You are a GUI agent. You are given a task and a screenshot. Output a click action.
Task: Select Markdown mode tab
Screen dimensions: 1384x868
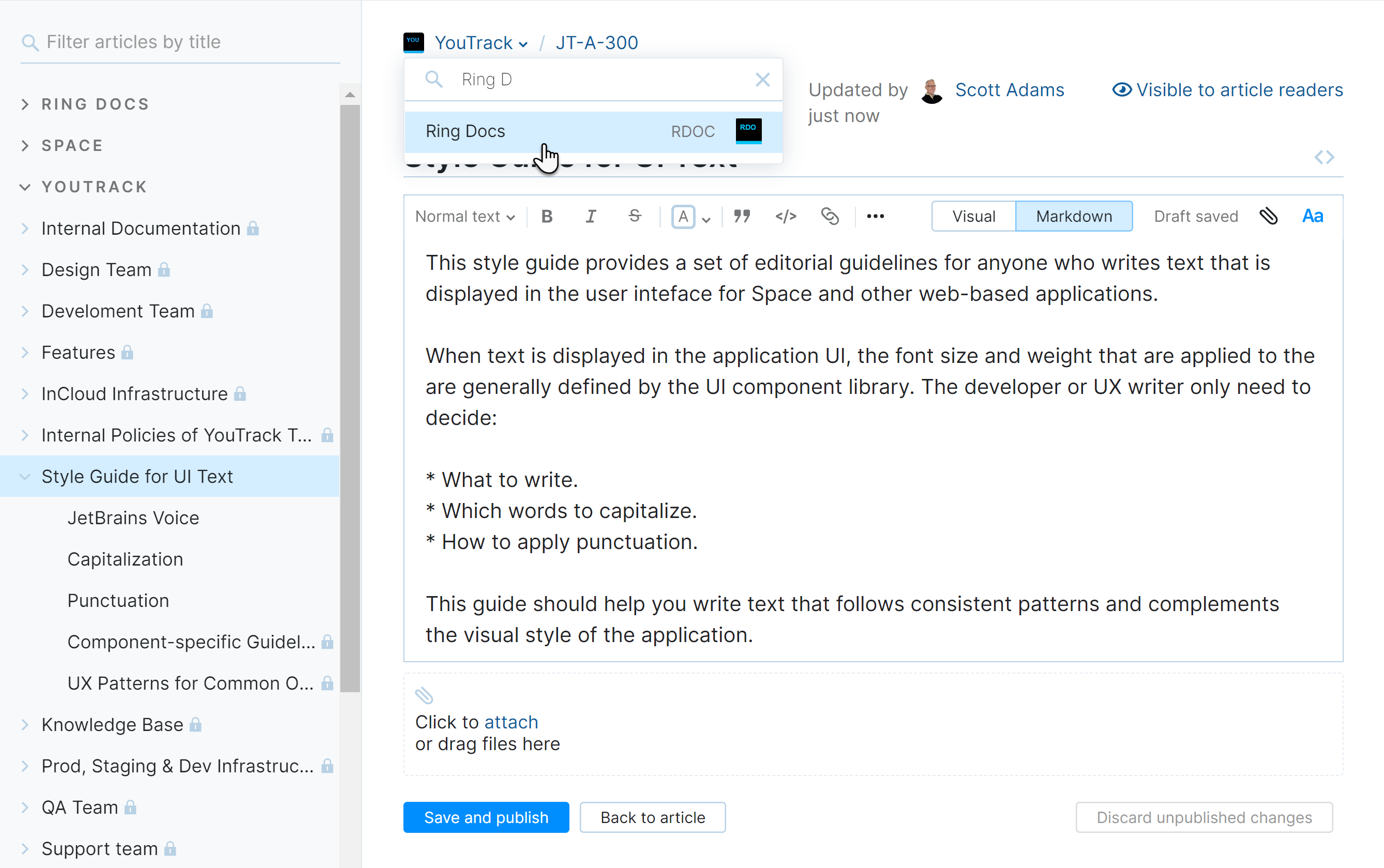[x=1073, y=216]
